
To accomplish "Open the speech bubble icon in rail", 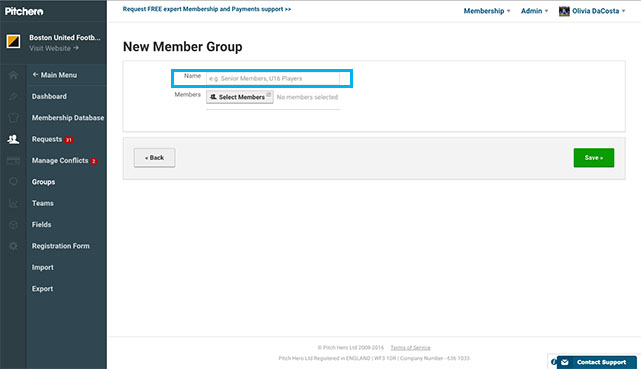I will click(13, 182).
